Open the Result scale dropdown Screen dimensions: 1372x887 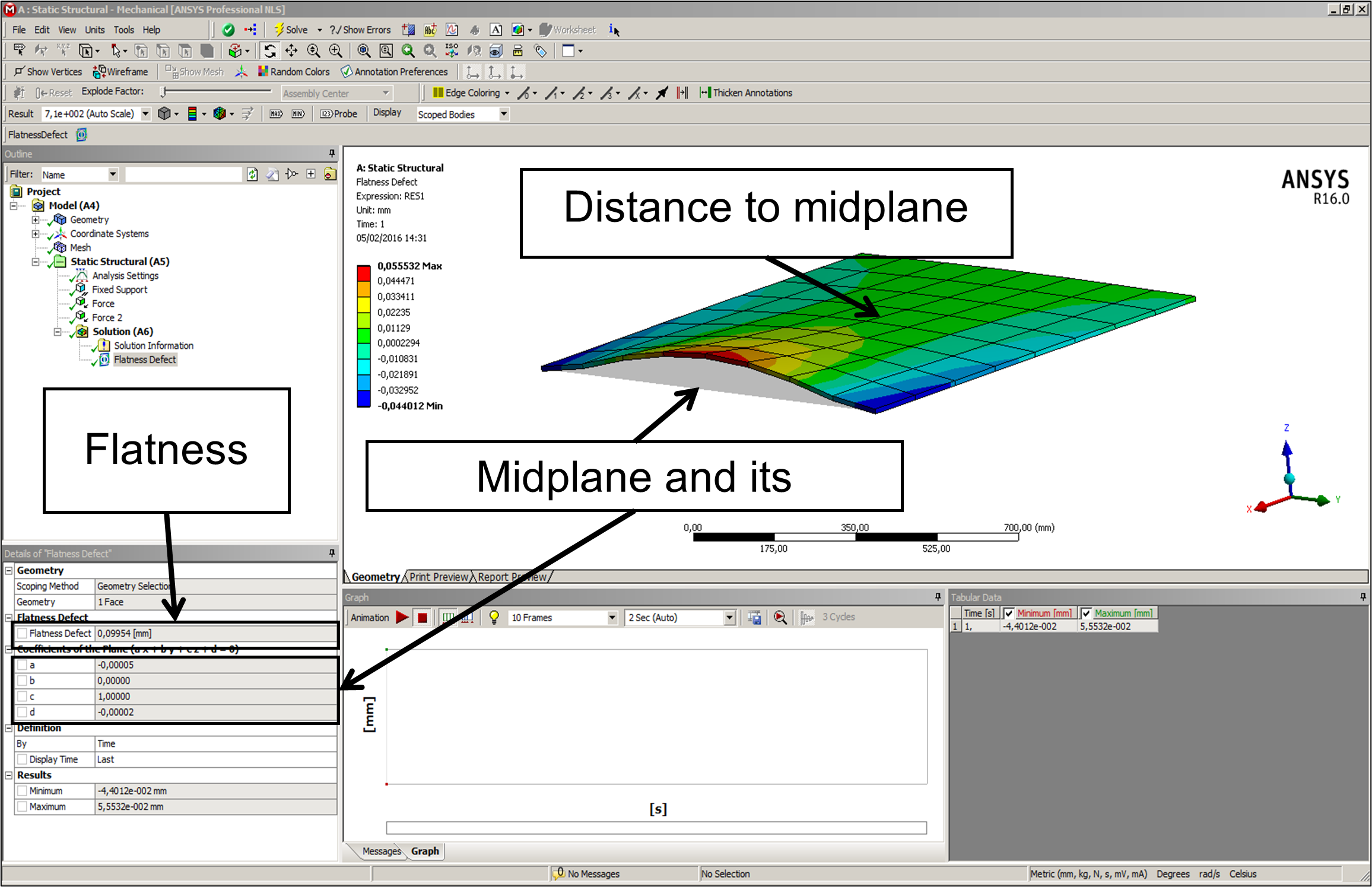(145, 114)
